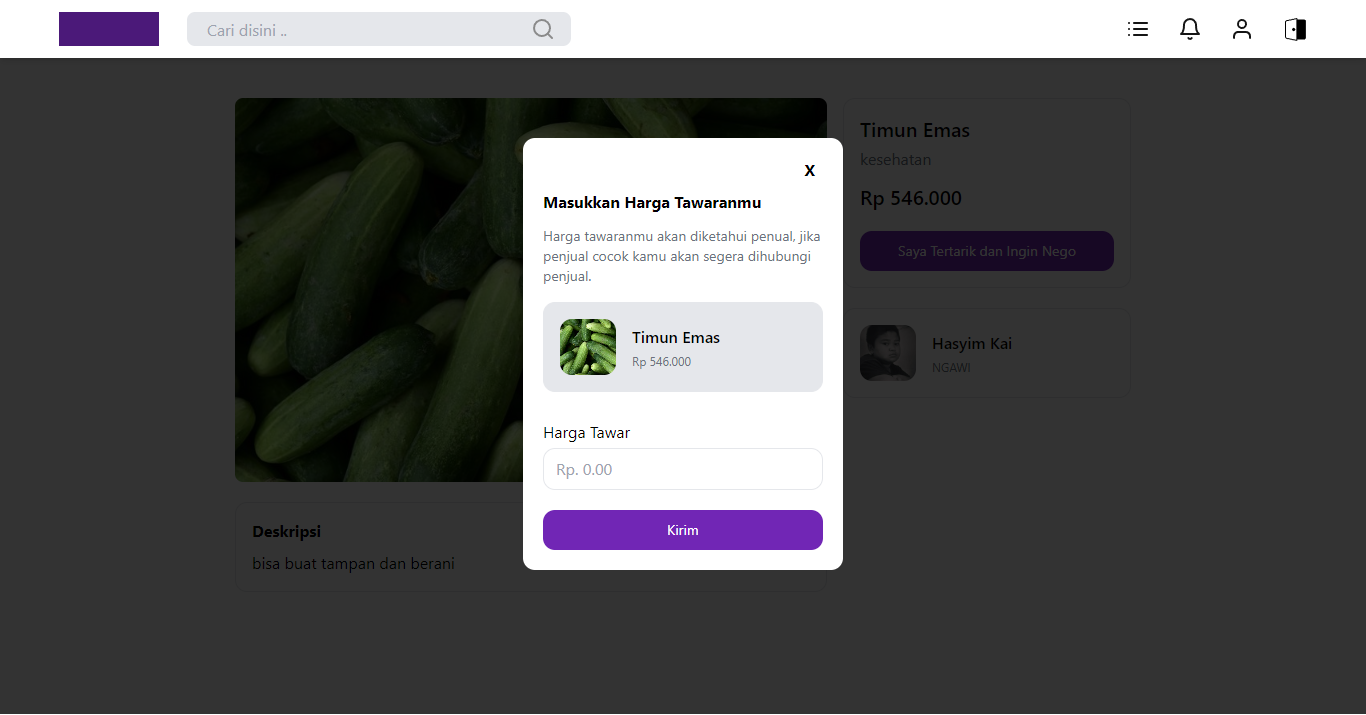Screen dimensions: 1366x715
Task: Click the Rp 546.000 price in dialog card
Action: click(661, 362)
